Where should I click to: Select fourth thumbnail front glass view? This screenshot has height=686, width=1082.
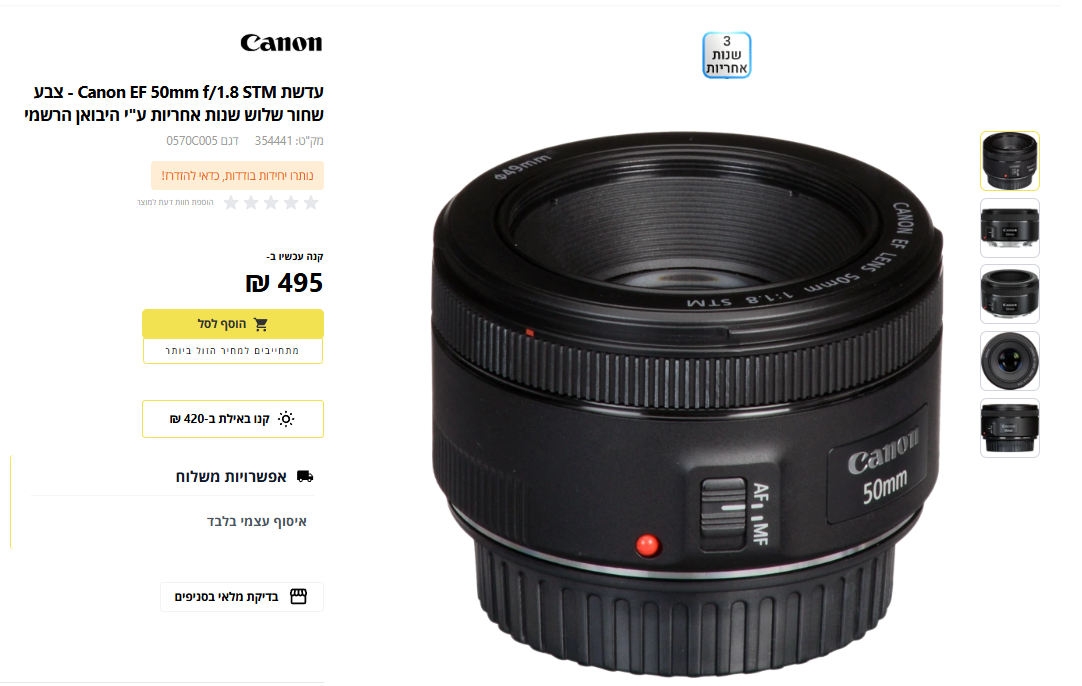point(1010,361)
